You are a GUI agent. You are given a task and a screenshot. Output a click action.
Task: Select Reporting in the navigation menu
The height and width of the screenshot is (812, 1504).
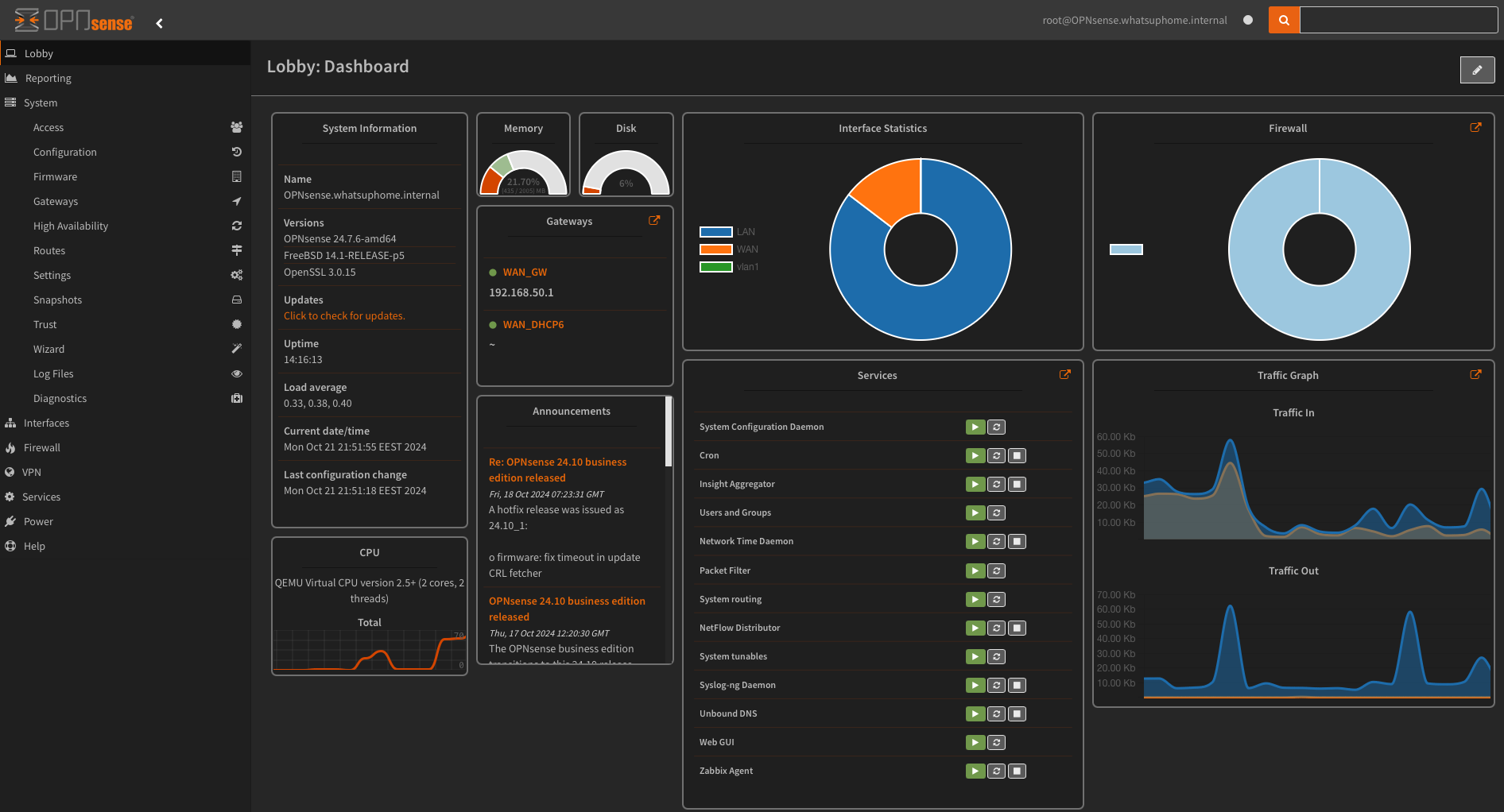[x=48, y=78]
